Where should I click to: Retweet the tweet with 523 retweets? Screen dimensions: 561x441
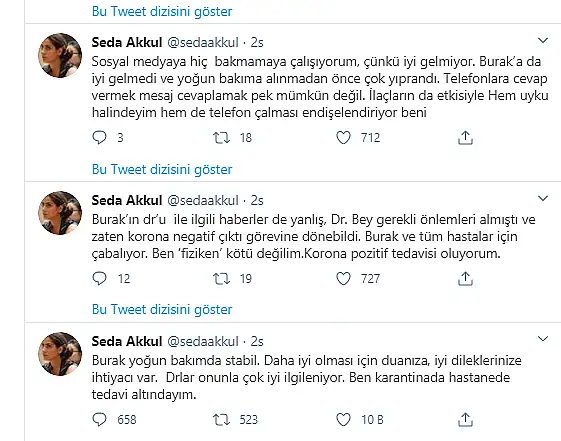pos(221,420)
